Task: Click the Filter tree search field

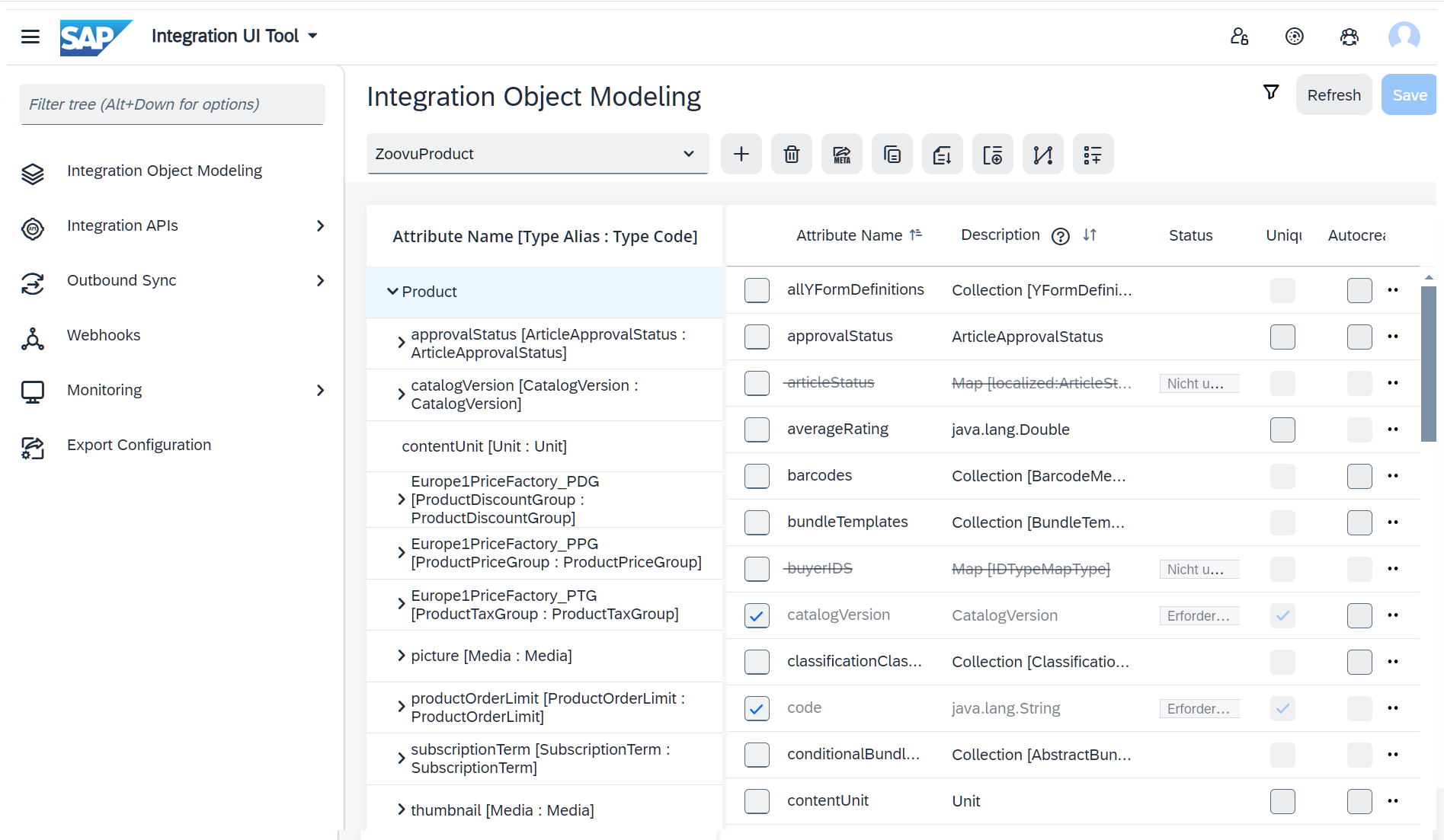Action: [171, 104]
